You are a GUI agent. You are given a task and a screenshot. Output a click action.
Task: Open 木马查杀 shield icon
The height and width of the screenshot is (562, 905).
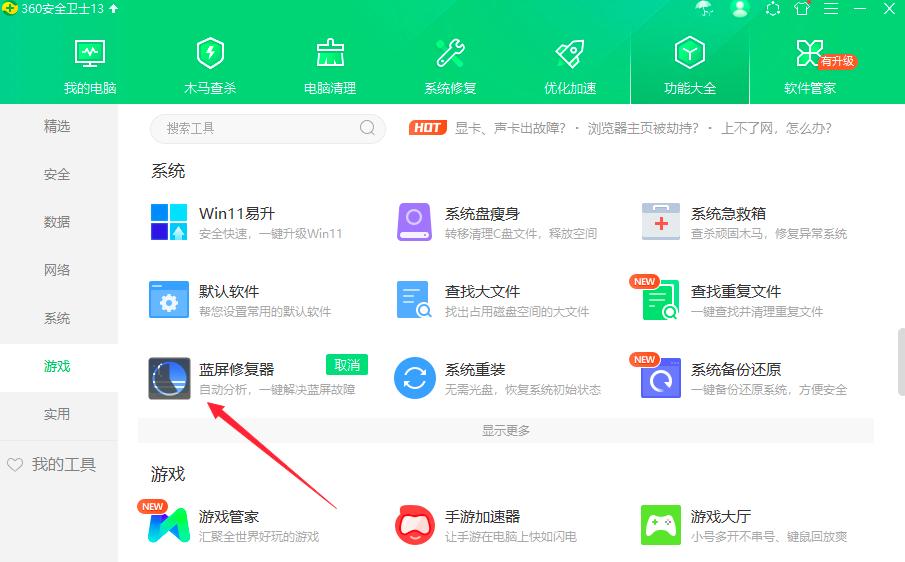click(210, 54)
